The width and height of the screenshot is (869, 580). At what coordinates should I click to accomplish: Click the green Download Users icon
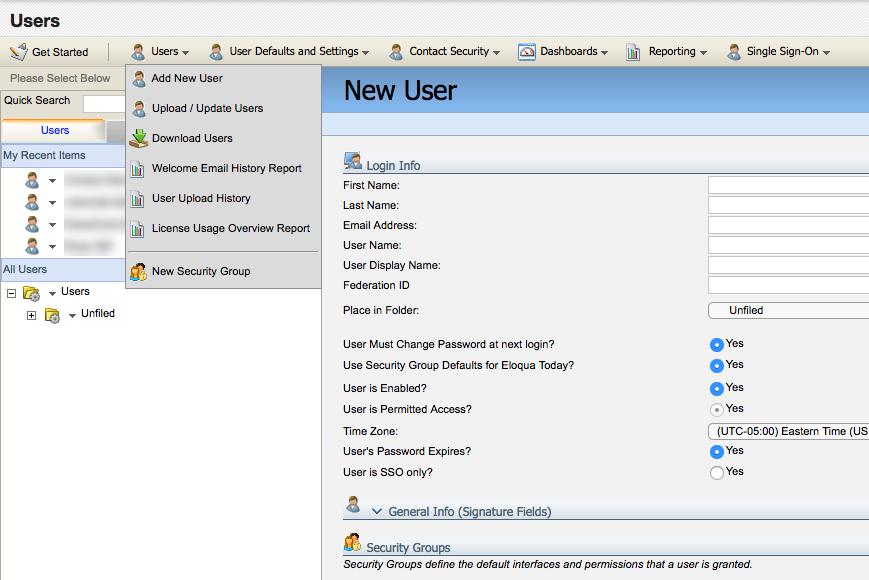[x=139, y=136]
